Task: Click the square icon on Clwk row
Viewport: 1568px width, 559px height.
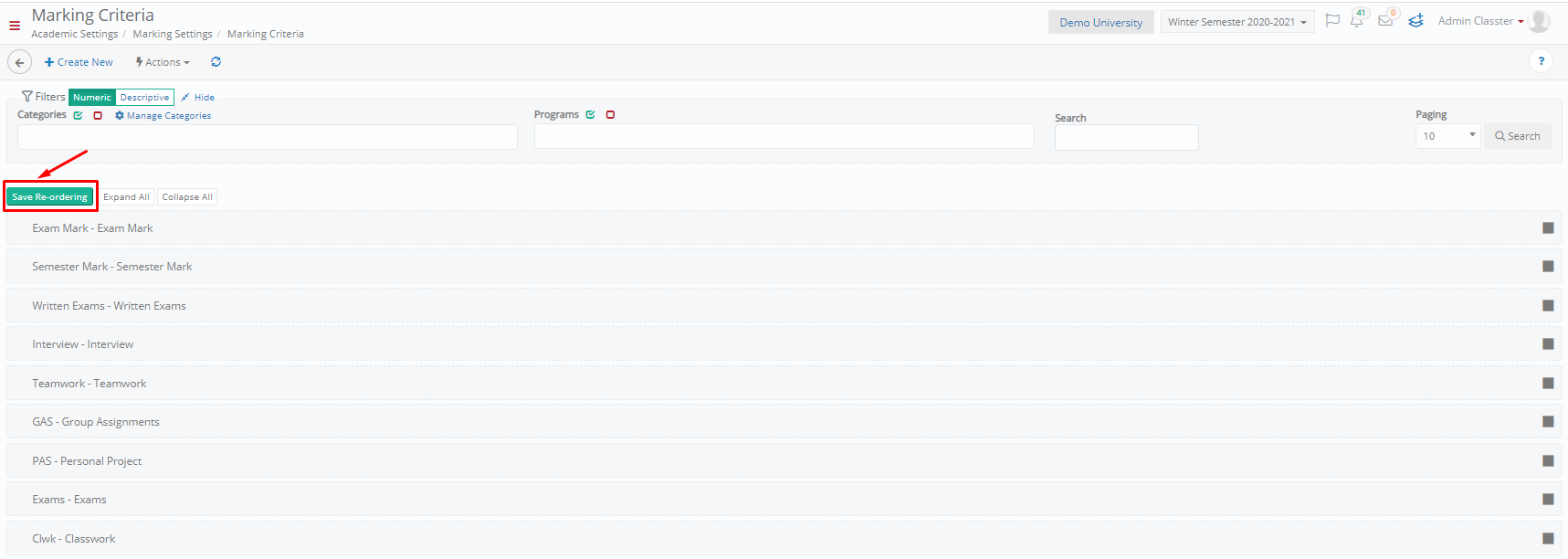Action: coord(1548,538)
